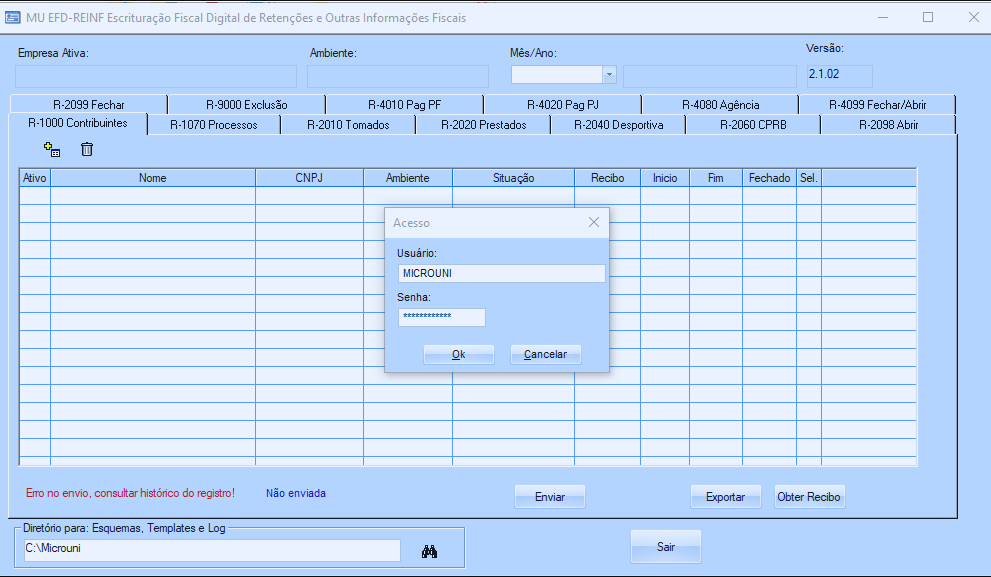The image size is (991, 577).
Task: Switch to the R-4010 Pag PF tab
Action: click(x=404, y=105)
